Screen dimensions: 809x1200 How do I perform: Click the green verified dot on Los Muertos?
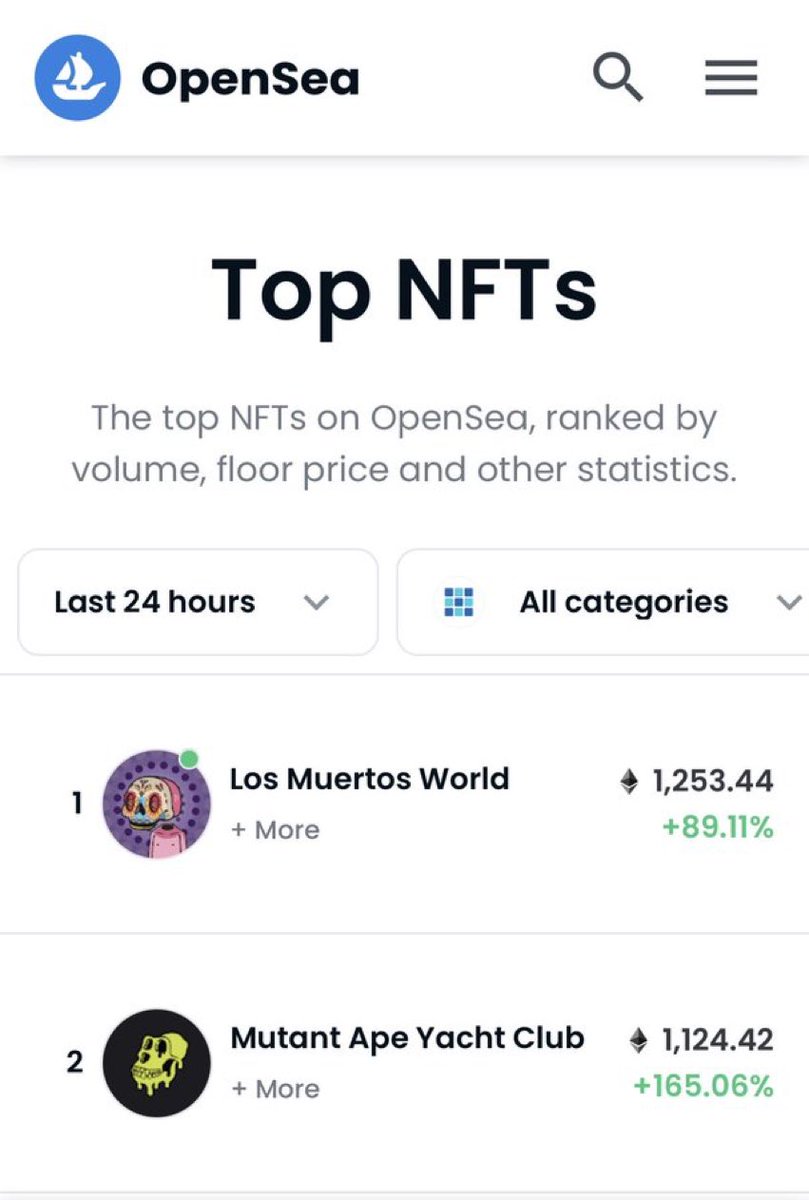[189, 759]
